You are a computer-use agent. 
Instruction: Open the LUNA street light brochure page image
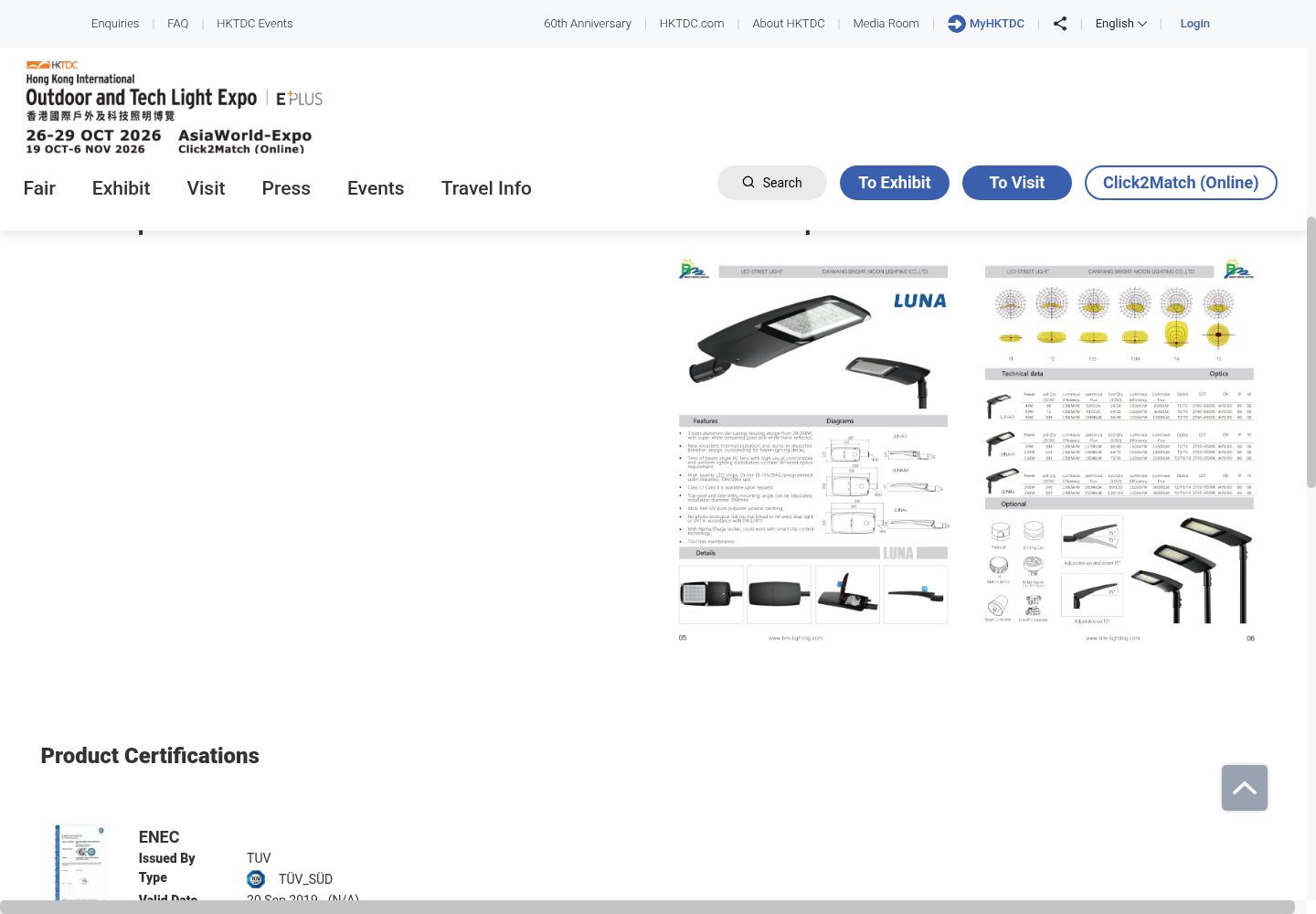point(813,451)
